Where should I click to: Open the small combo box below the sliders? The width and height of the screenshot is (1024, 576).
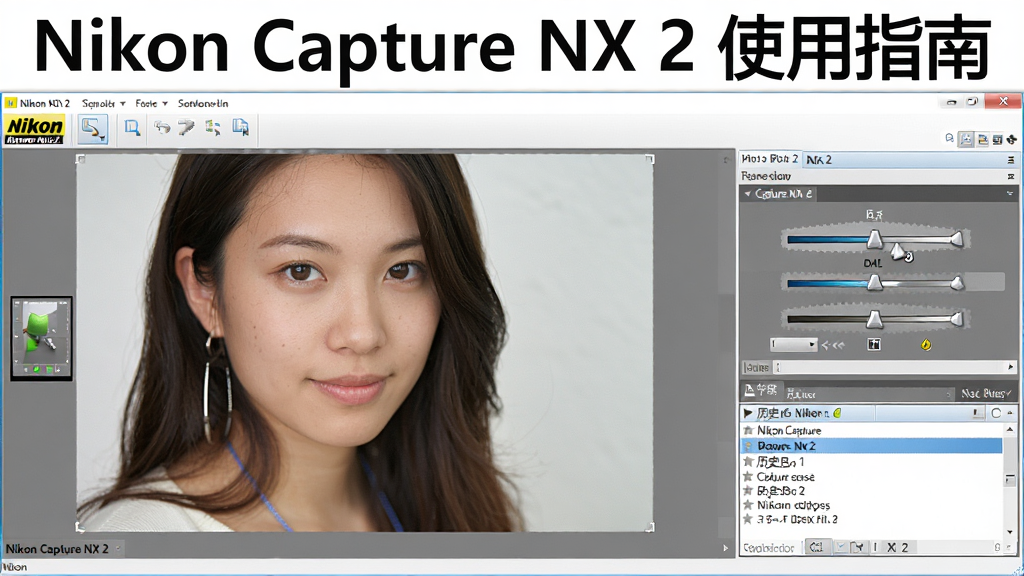793,344
